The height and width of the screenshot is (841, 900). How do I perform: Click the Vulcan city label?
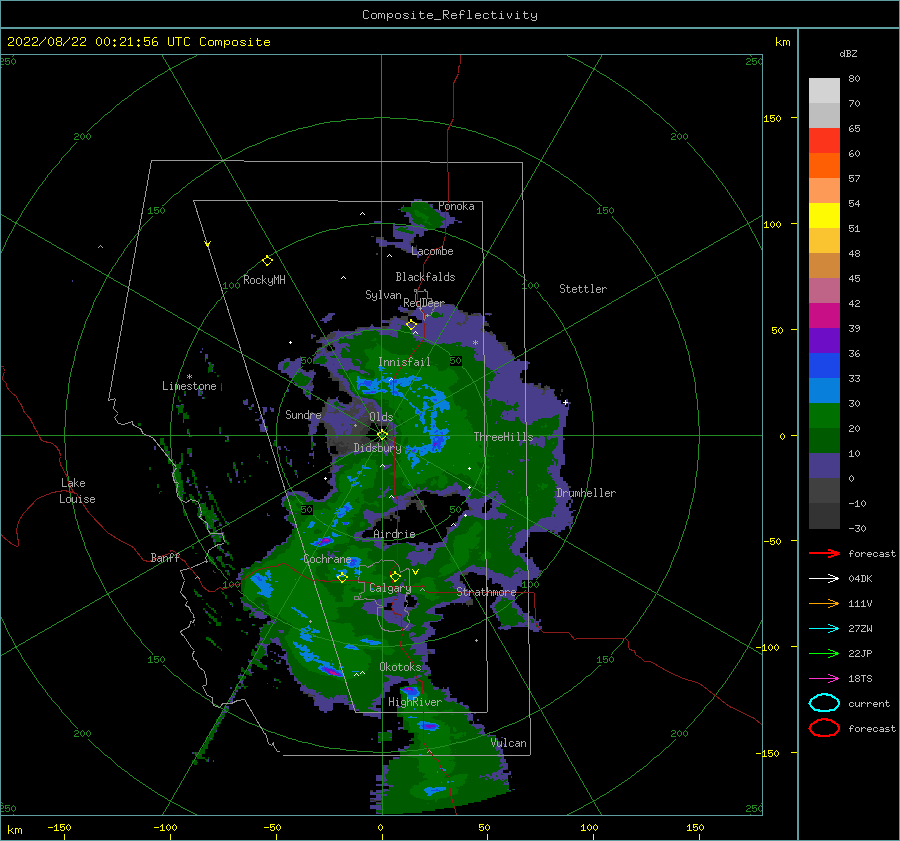(509, 743)
